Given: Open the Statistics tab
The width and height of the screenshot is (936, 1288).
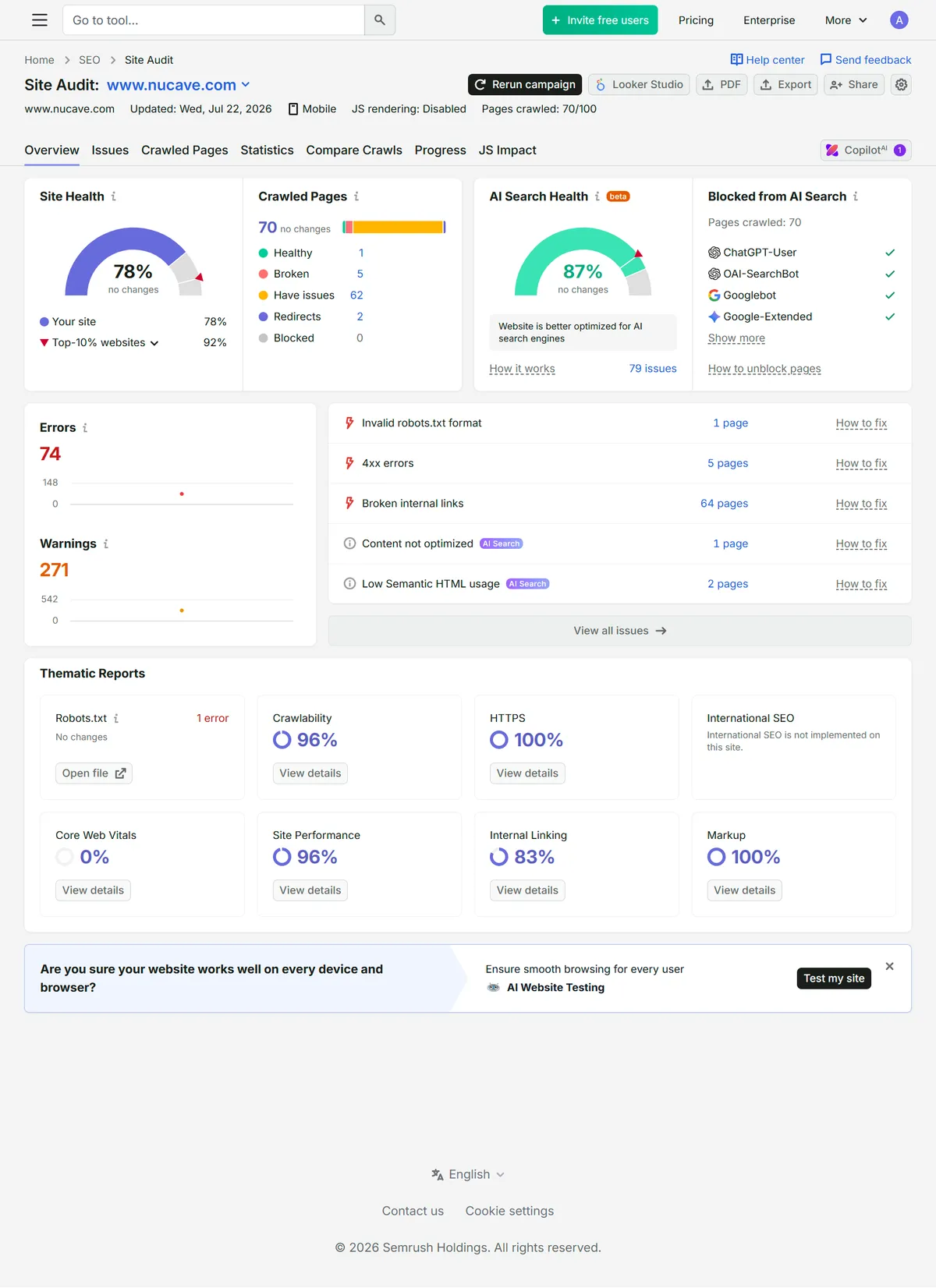Looking at the screenshot, I should pyautogui.click(x=267, y=150).
